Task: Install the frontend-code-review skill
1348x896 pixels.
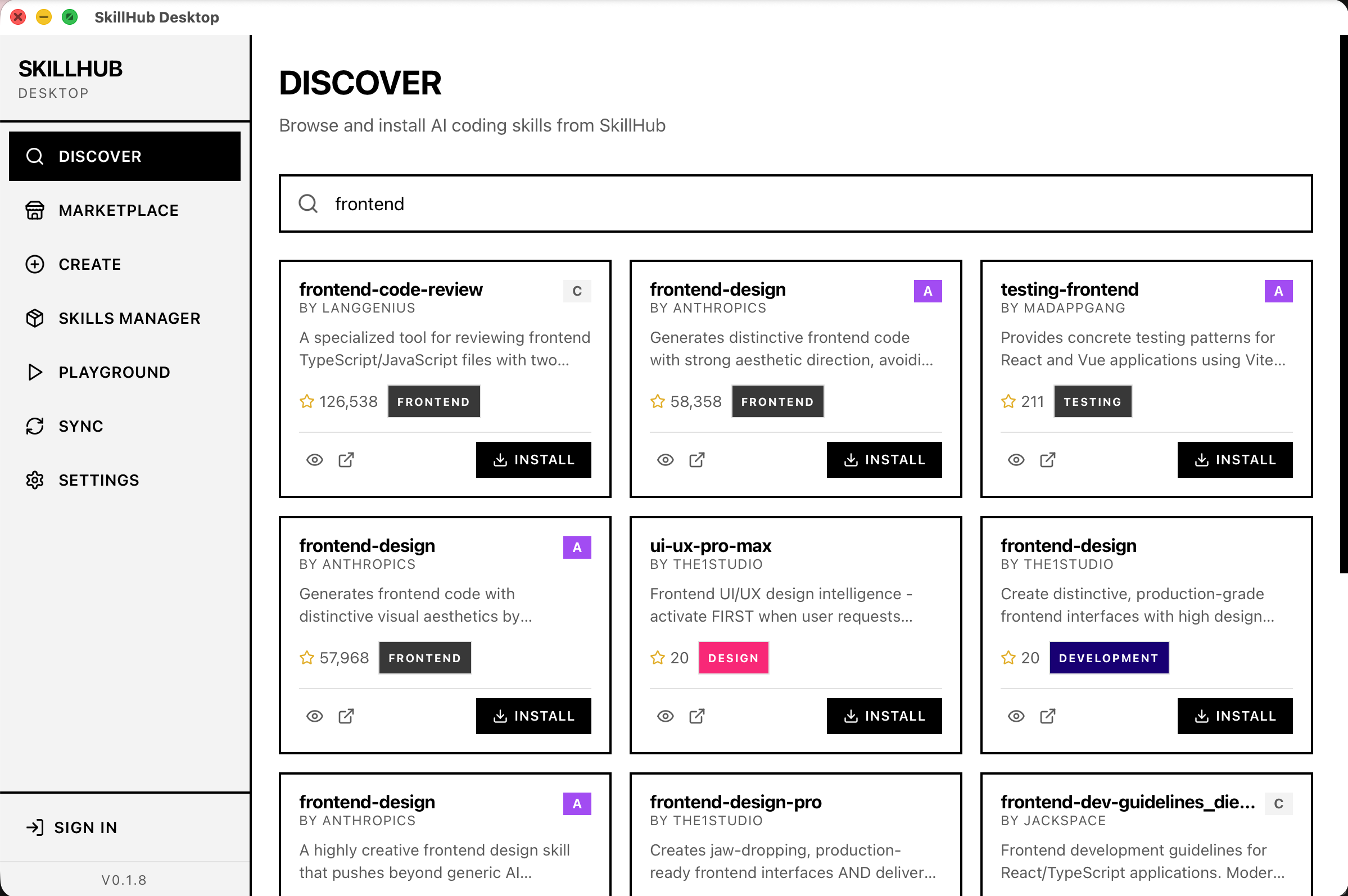Action: click(533, 460)
